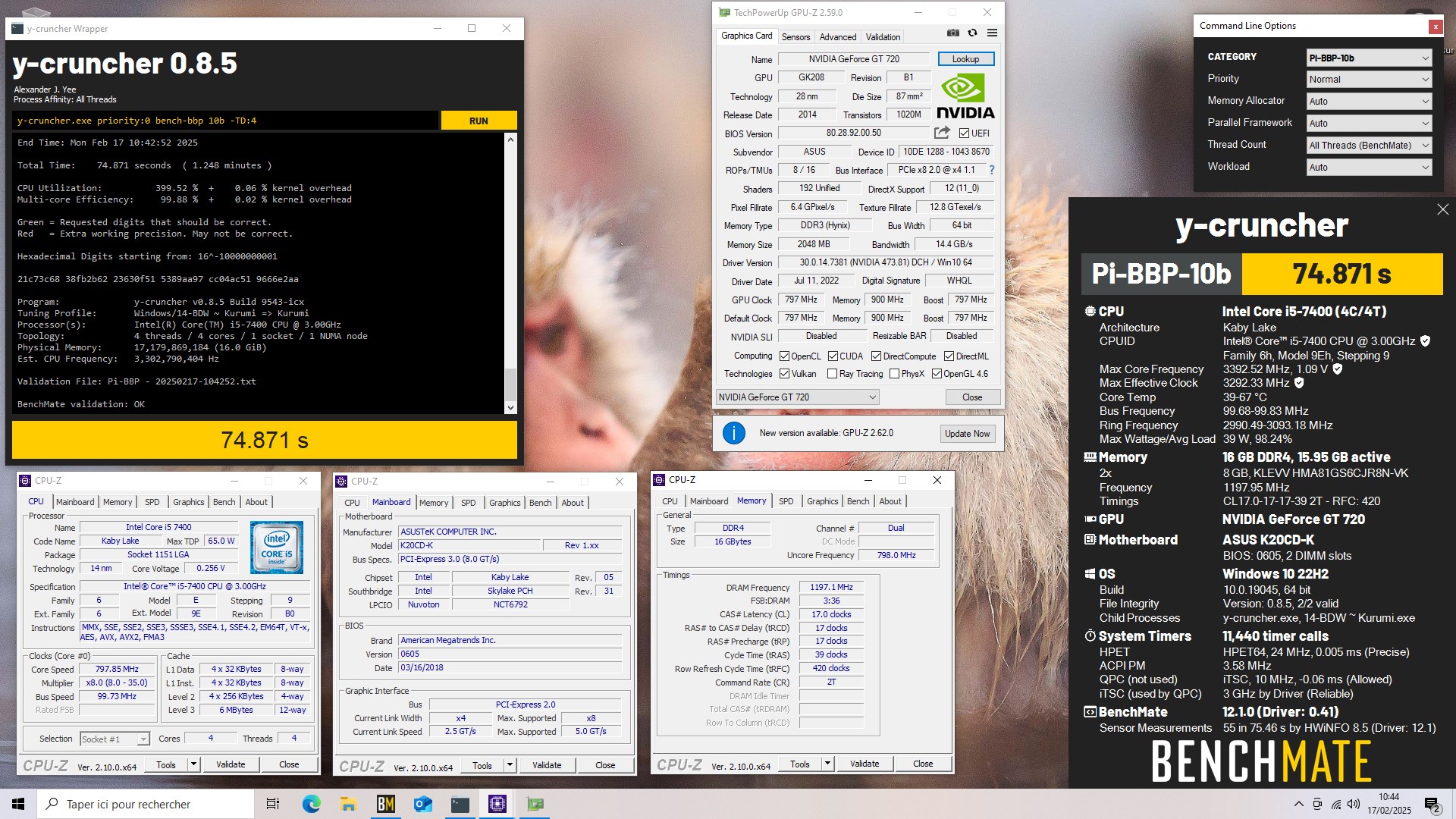The height and width of the screenshot is (819, 1456).
Task: Open y-cruncher console taskbar icon
Action: pos(460,804)
